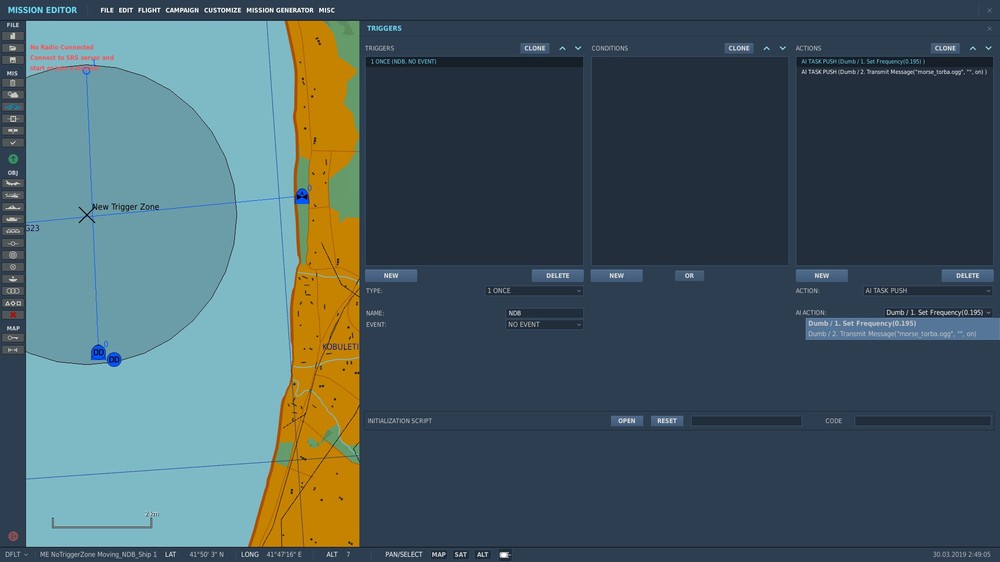
Task: Open the CAMPAIGN menu
Action: point(182,11)
